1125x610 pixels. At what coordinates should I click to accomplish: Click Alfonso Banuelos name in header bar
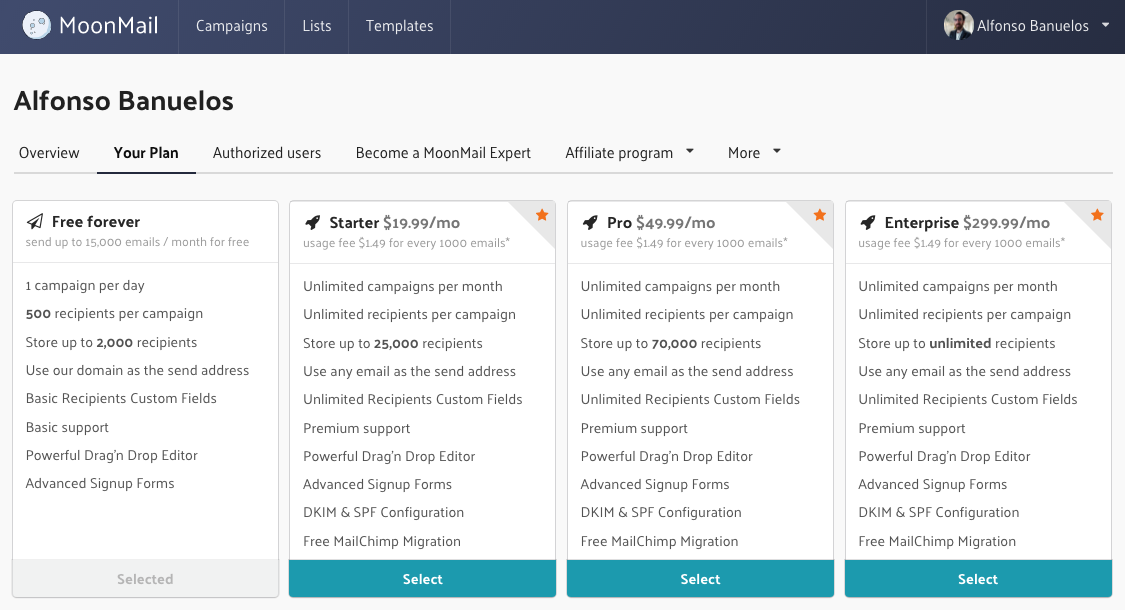coord(1032,26)
